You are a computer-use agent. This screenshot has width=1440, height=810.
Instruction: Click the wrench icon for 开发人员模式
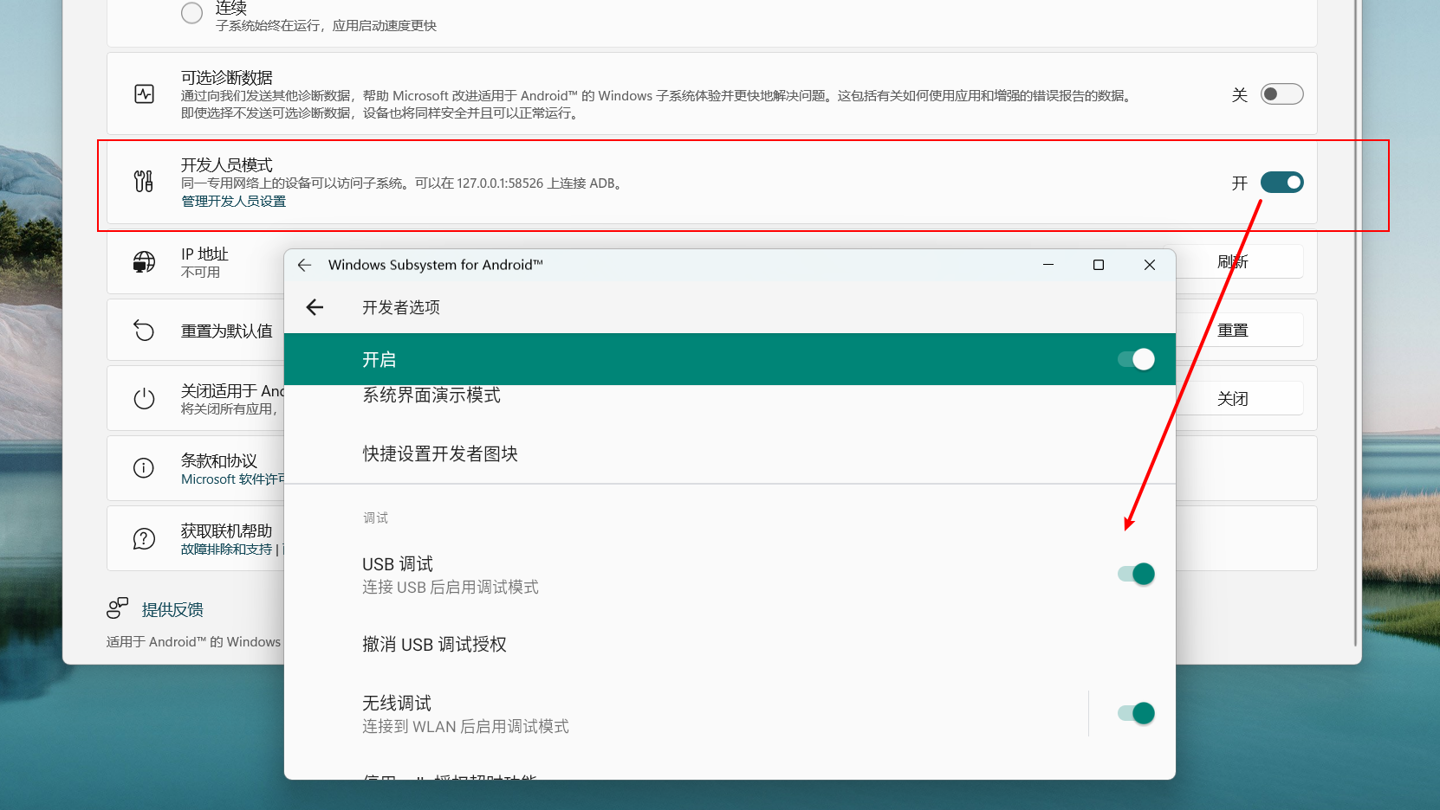pyautogui.click(x=143, y=182)
